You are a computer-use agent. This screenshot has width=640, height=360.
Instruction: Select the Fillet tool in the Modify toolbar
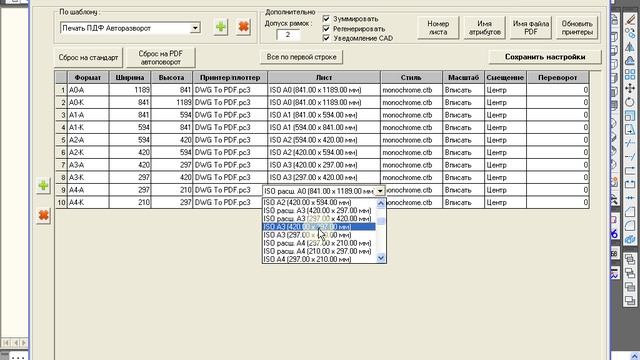click(x=630, y=225)
